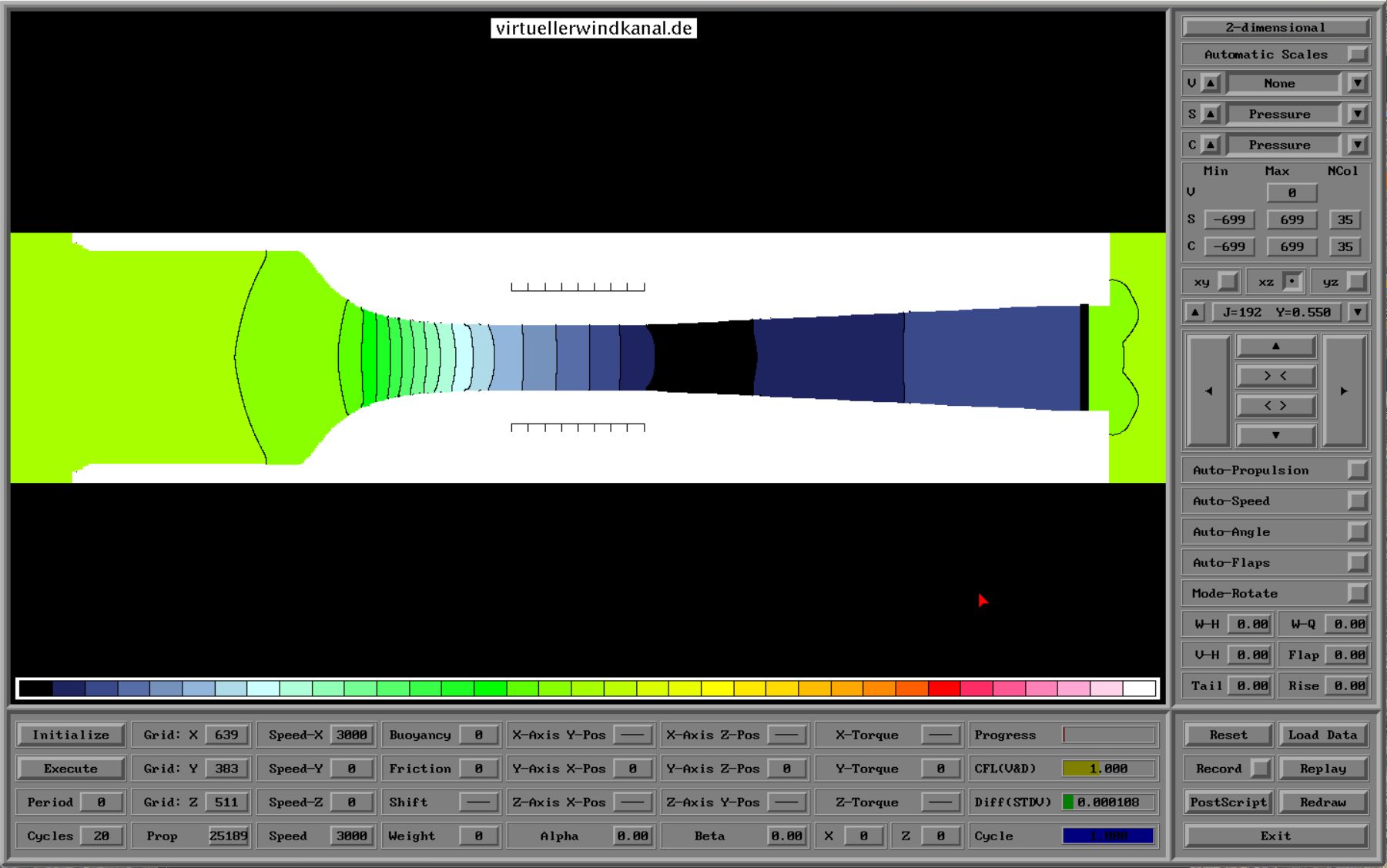Viewport: 1387px width, 868px height.
Task: Open the V variable dropdown arrow
Action: coord(1358,83)
